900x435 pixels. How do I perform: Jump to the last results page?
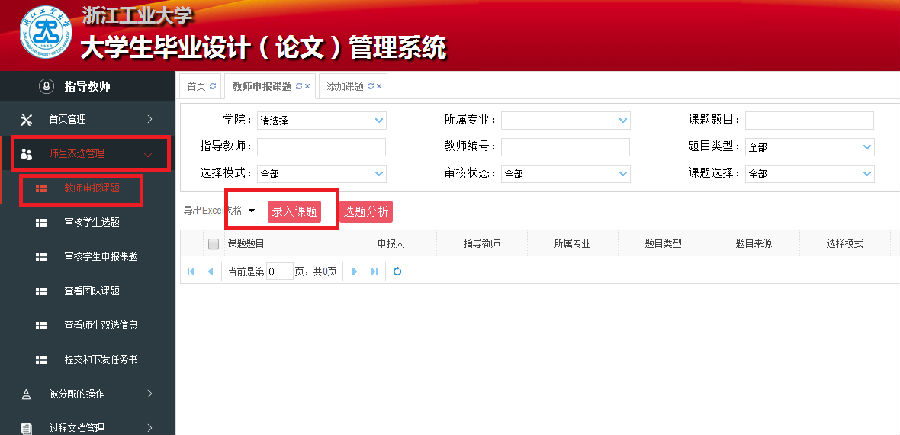pyautogui.click(x=374, y=271)
